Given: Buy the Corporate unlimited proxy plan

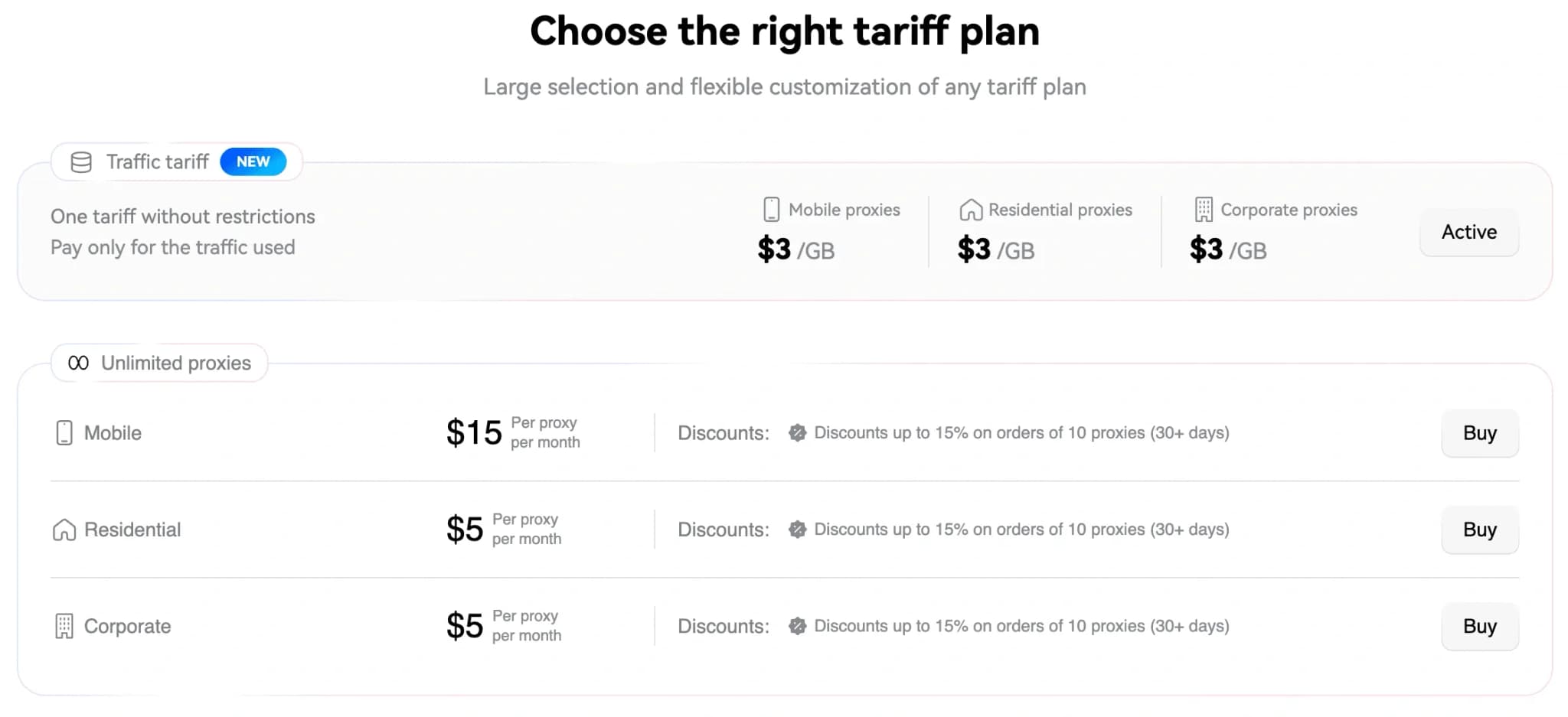Looking at the screenshot, I should (x=1479, y=626).
